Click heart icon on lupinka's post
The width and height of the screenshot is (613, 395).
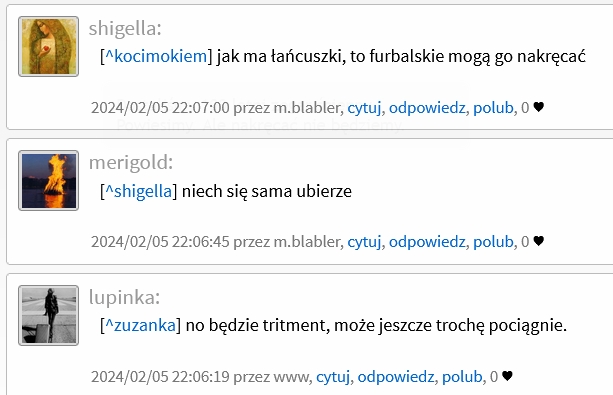[507, 376]
